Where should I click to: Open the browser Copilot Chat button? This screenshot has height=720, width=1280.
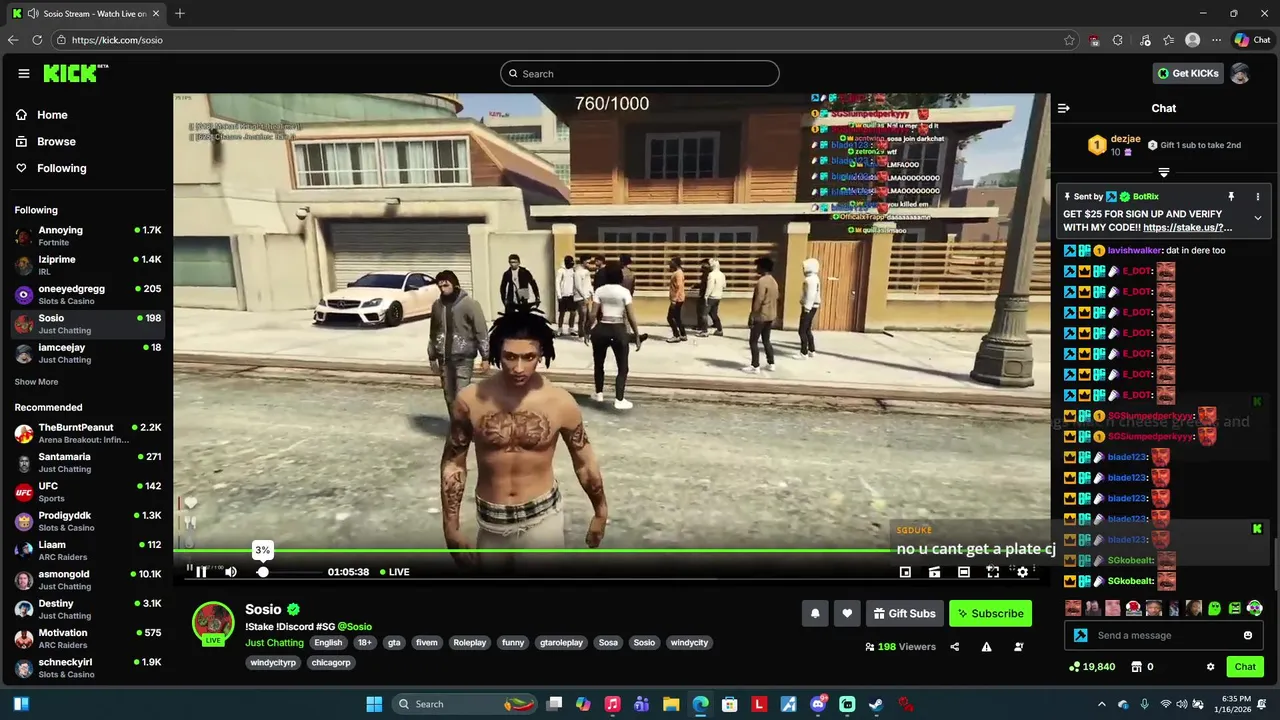tap(1252, 40)
